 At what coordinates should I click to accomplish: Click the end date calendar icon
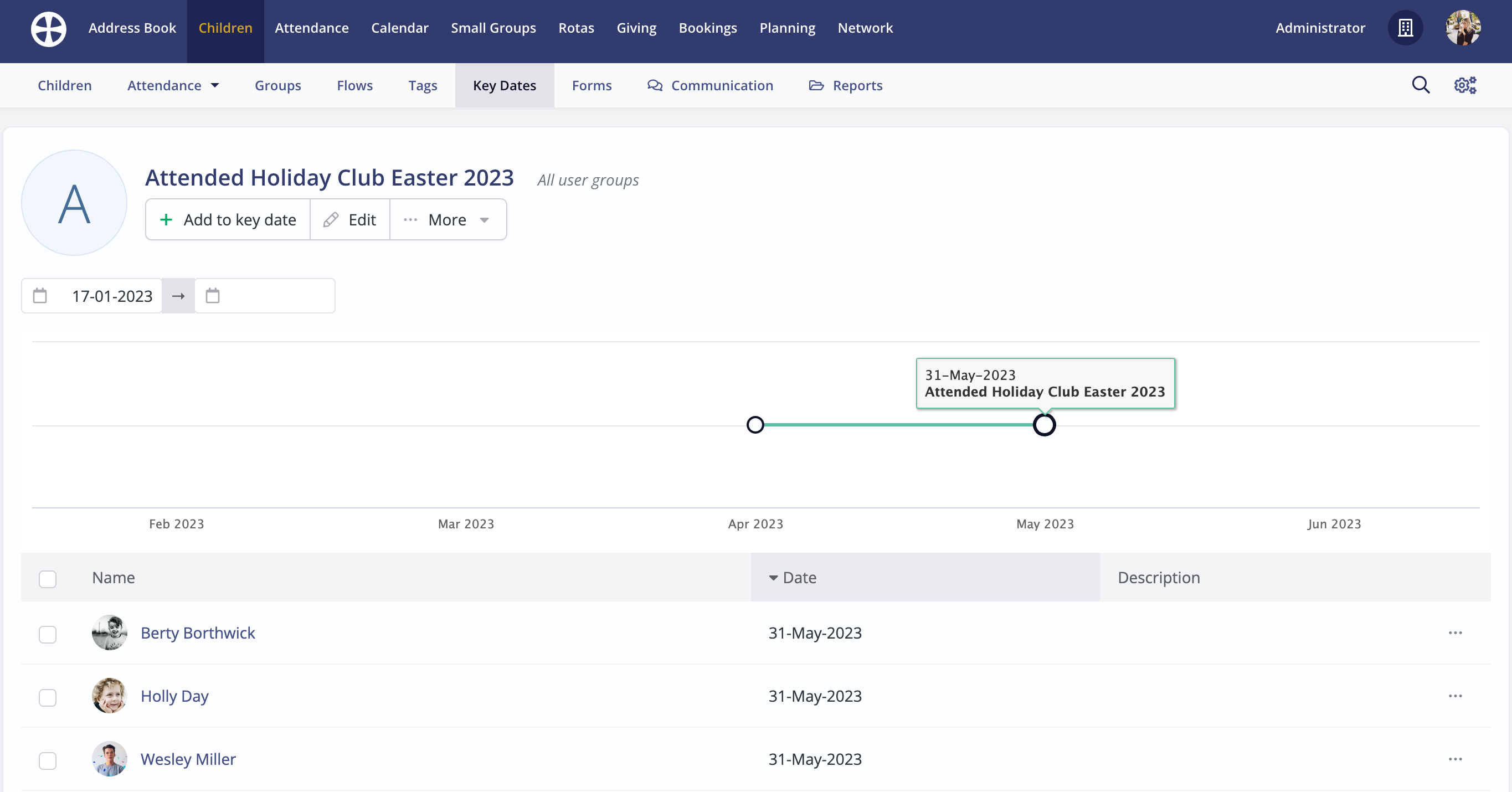[x=213, y=296]
